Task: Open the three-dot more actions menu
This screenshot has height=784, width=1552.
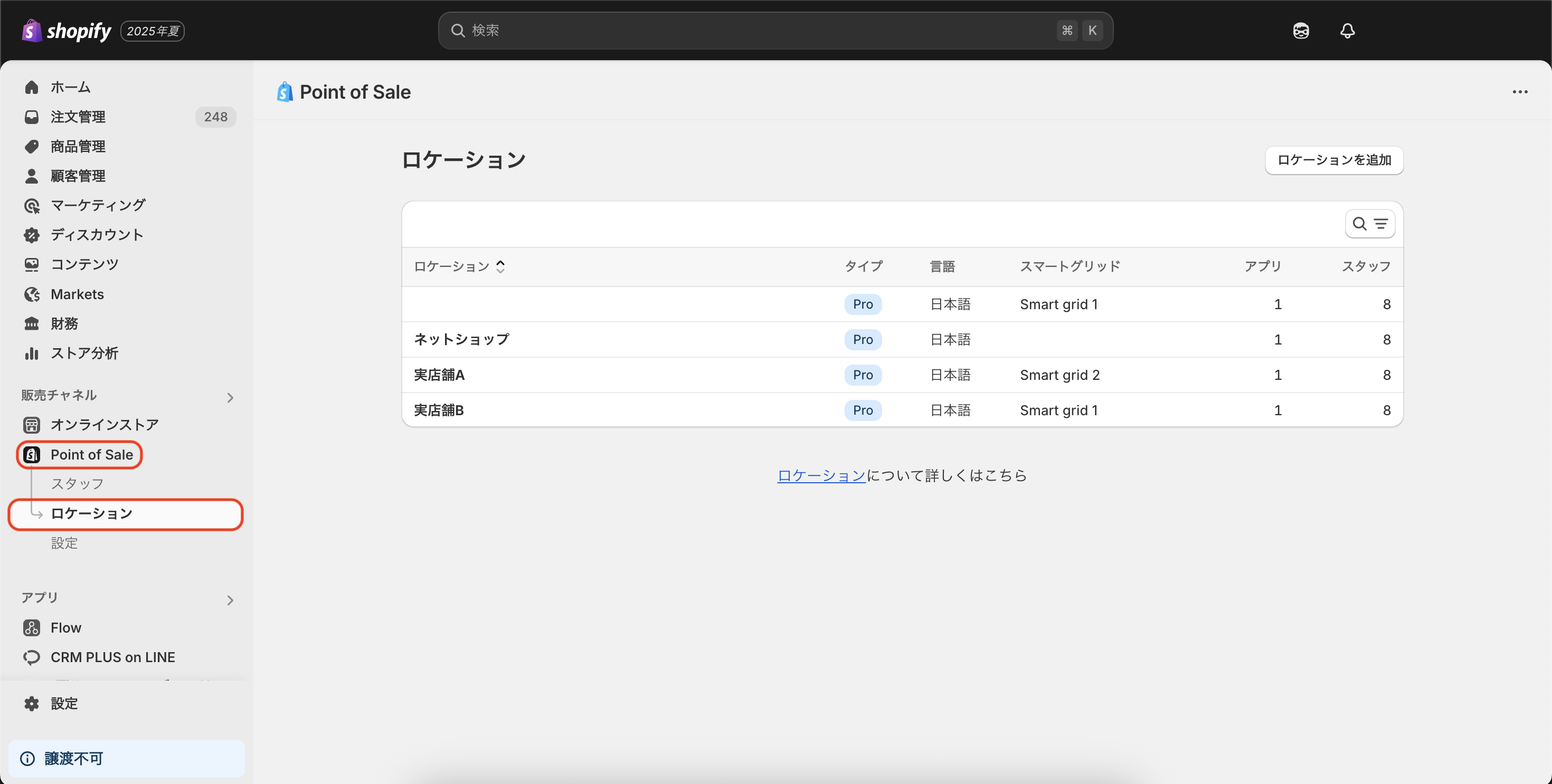Action: (1519, 92)
